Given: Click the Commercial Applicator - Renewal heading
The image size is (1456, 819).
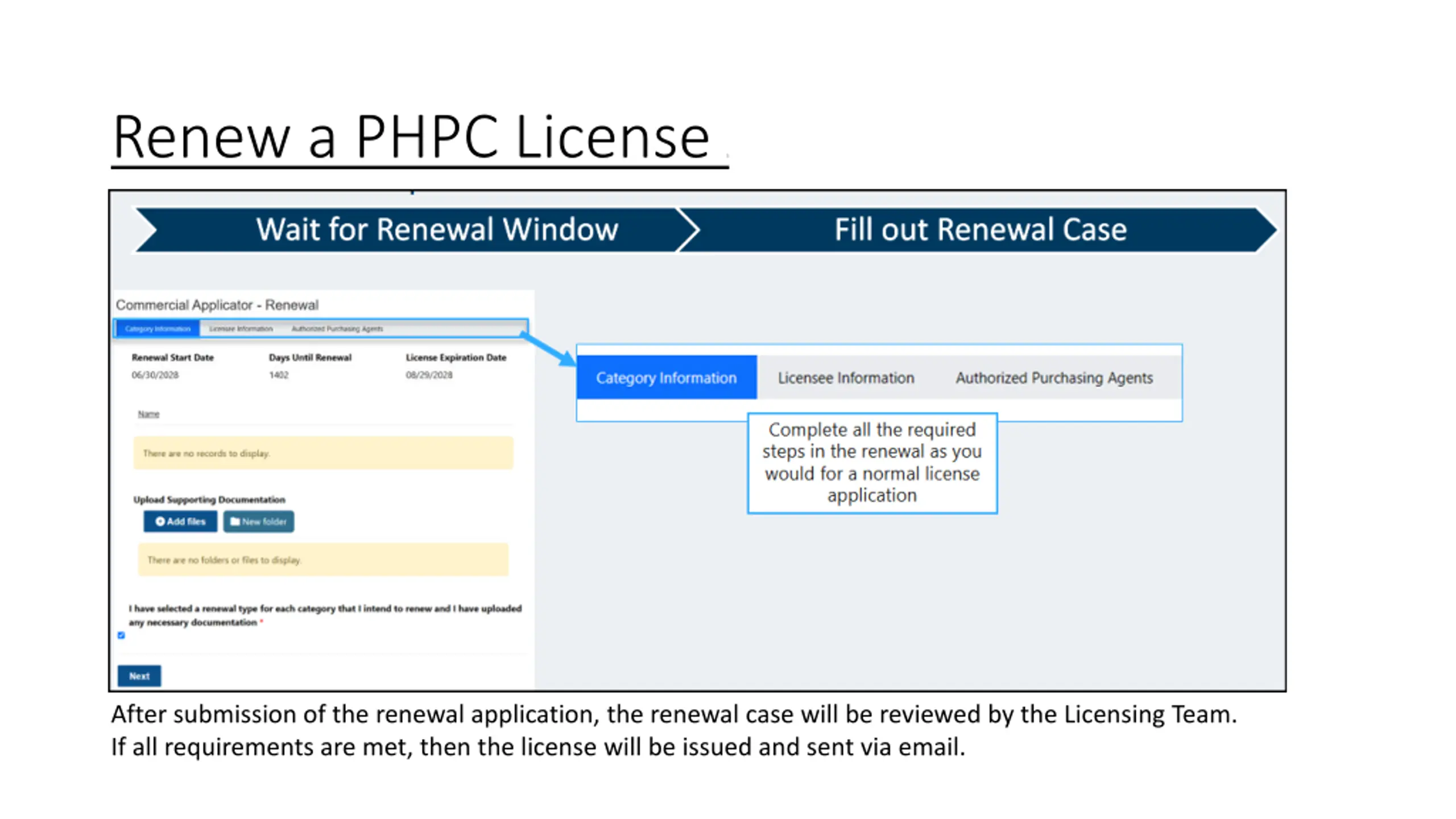Looking at the screenshot, I should [217, 305].
